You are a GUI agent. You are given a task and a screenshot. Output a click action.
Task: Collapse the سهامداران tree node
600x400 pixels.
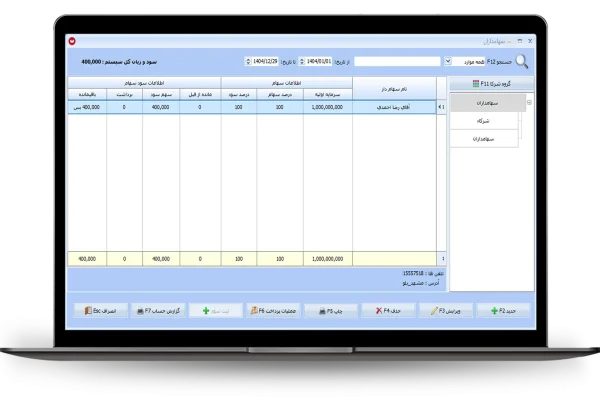(x=530, y=101)
